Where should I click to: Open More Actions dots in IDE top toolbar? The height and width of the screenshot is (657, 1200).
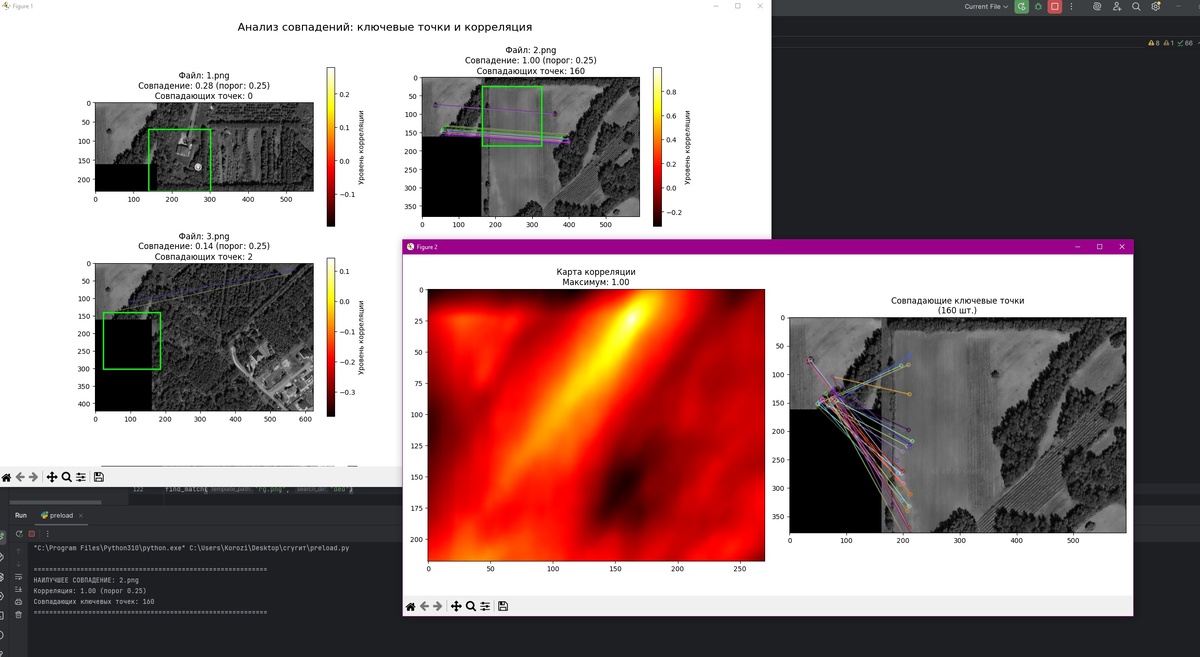1070,6
